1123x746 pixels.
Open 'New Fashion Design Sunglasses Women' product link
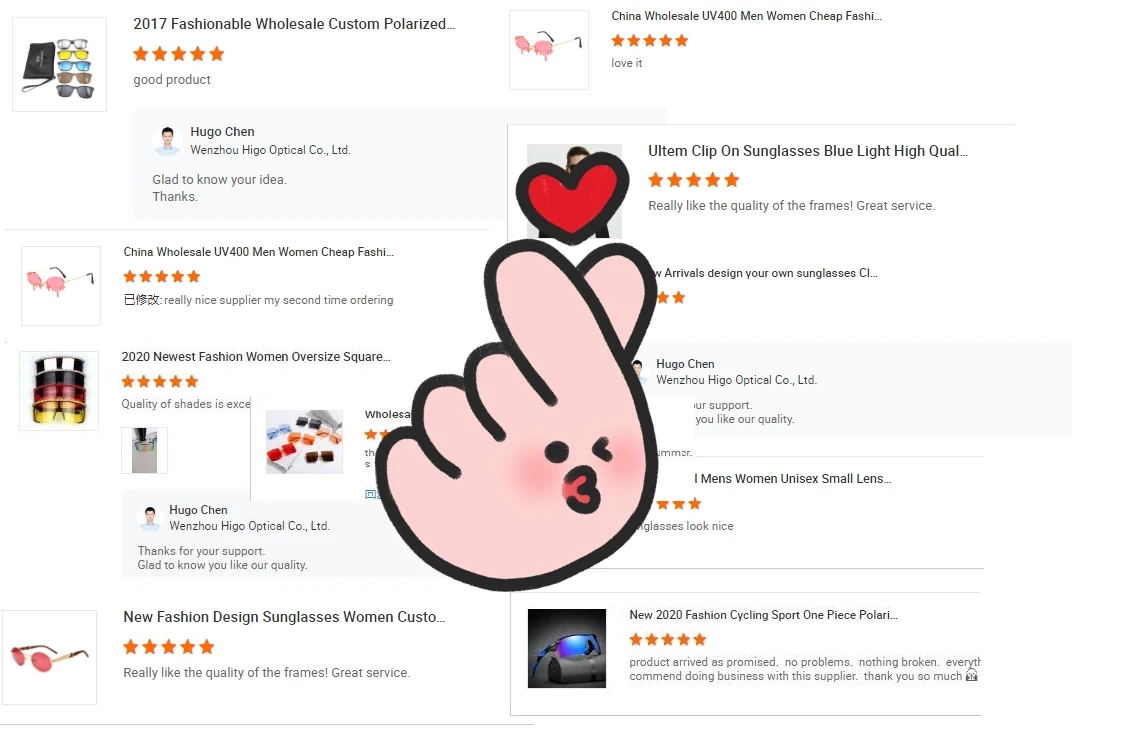pyautogui.click(x=284, y=617)
